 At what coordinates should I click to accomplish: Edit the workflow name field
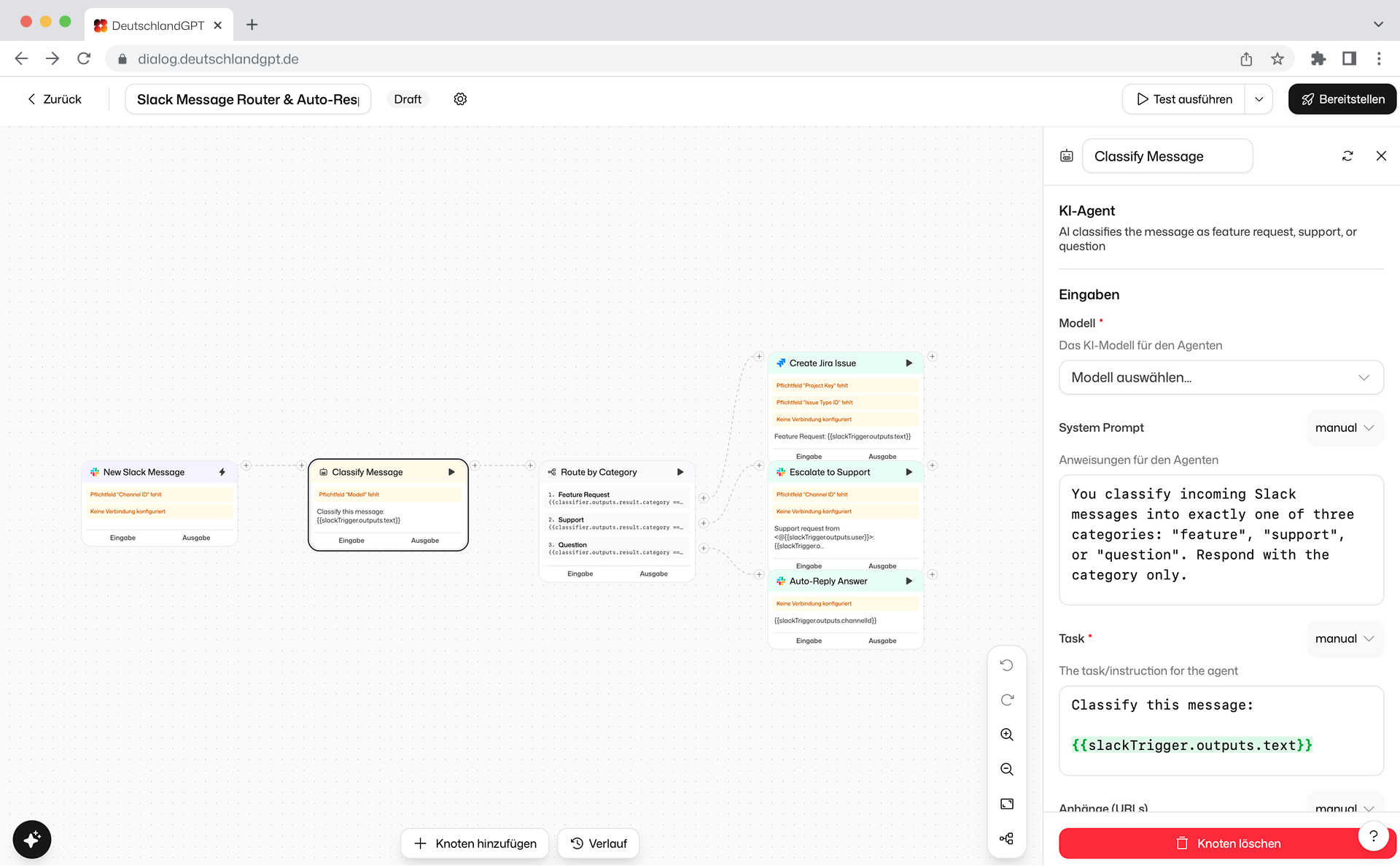[x=248, y=99]
